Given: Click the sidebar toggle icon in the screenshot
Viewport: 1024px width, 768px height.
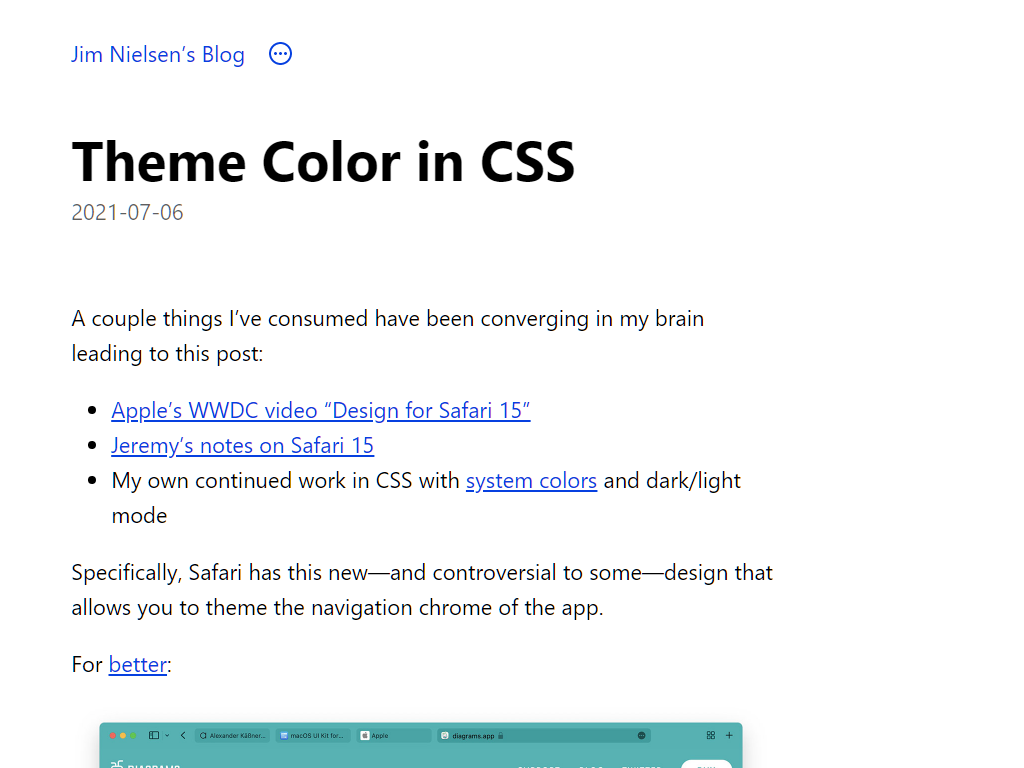Looking at the screenshot, I should (x=154, y=735).
